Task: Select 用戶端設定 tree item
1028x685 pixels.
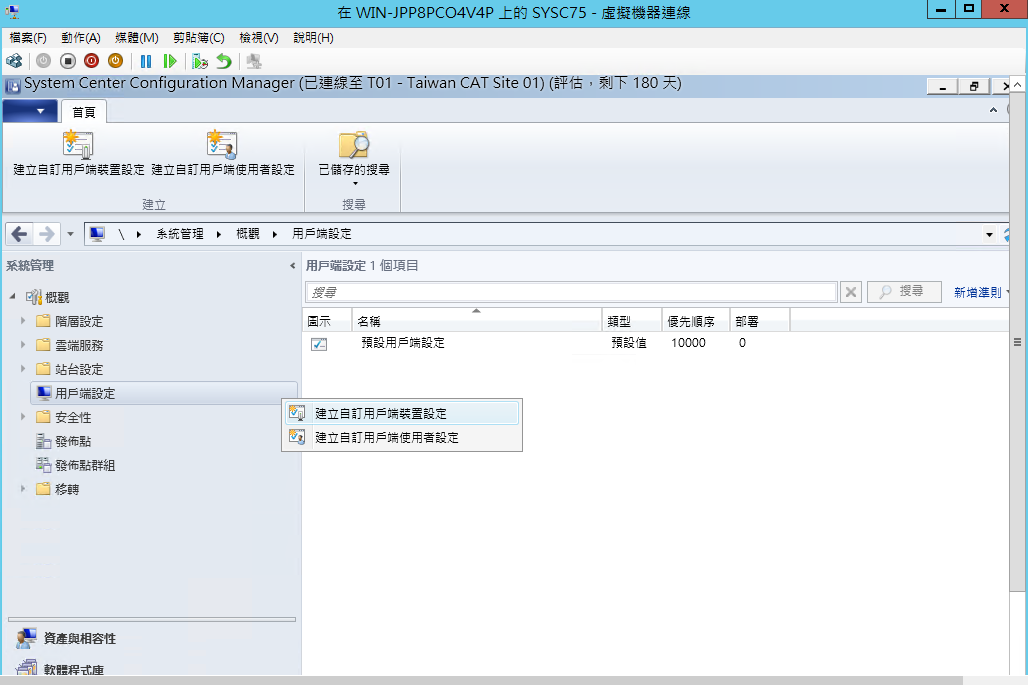Action: point(164,393)
